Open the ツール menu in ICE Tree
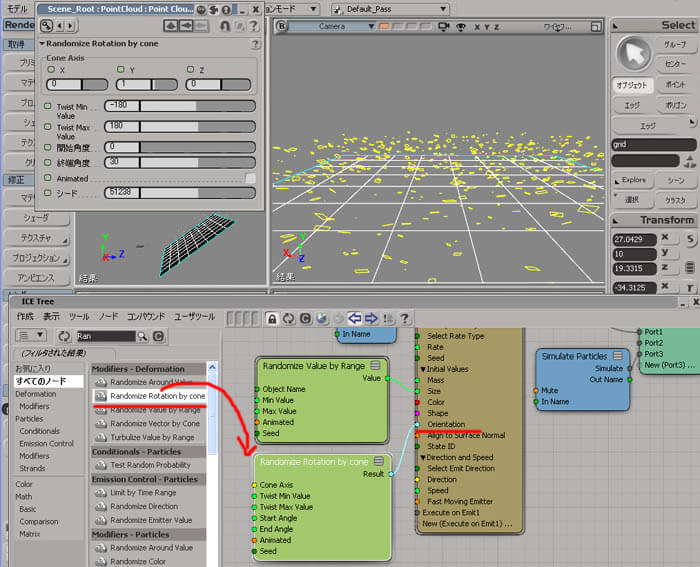700x567 pixels. point(79,317)
